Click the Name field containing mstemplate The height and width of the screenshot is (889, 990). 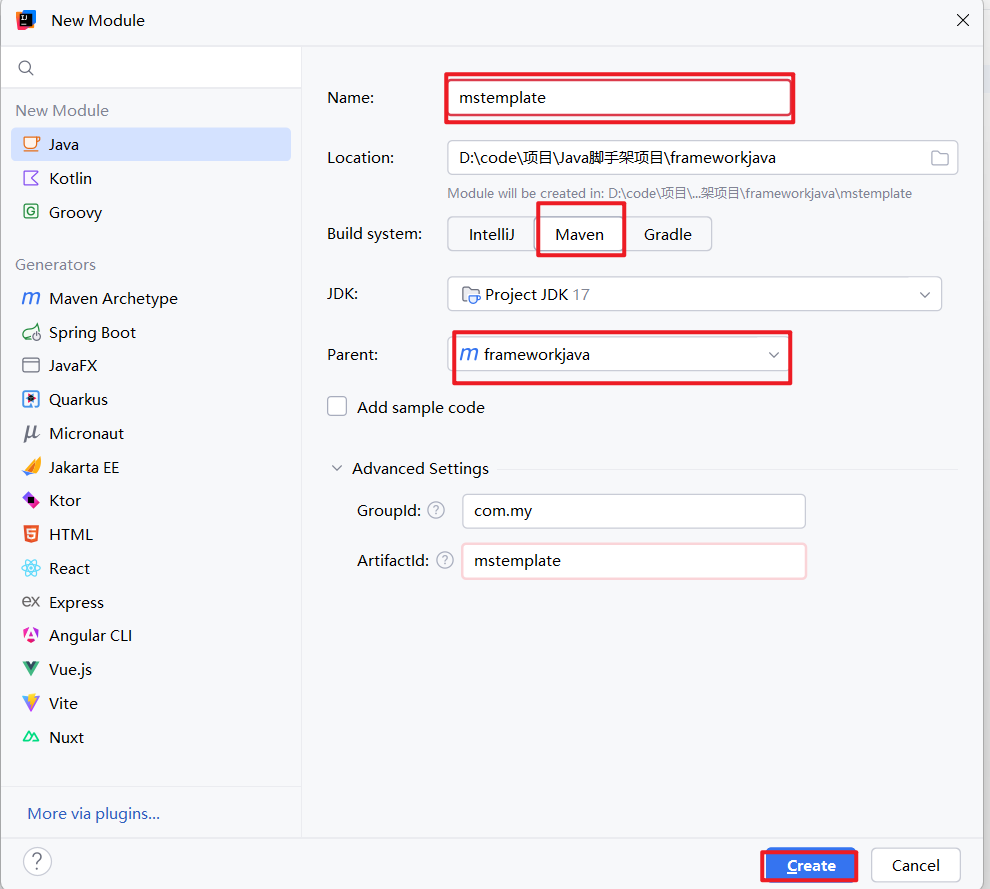tap(619, 97)
